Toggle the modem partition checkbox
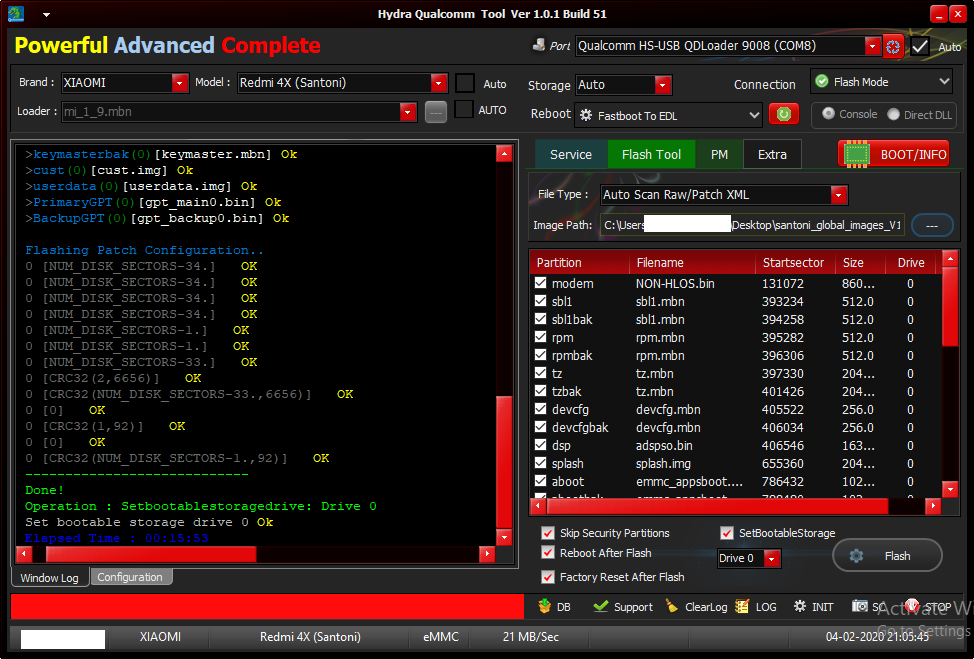This screenshot has height=659, width=974. click(x=541, y=284)
